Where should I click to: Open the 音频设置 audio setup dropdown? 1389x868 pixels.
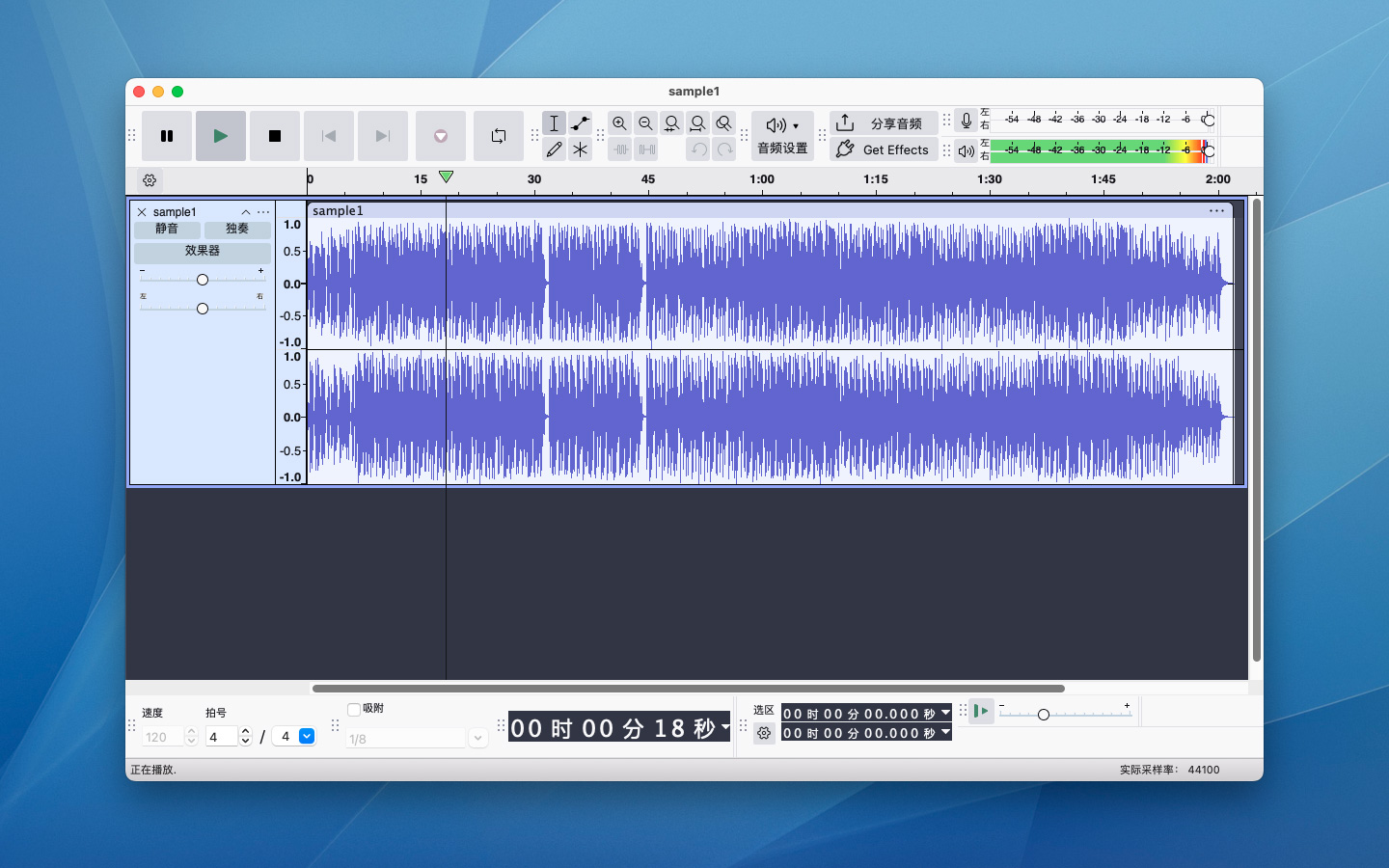(782, 136)
